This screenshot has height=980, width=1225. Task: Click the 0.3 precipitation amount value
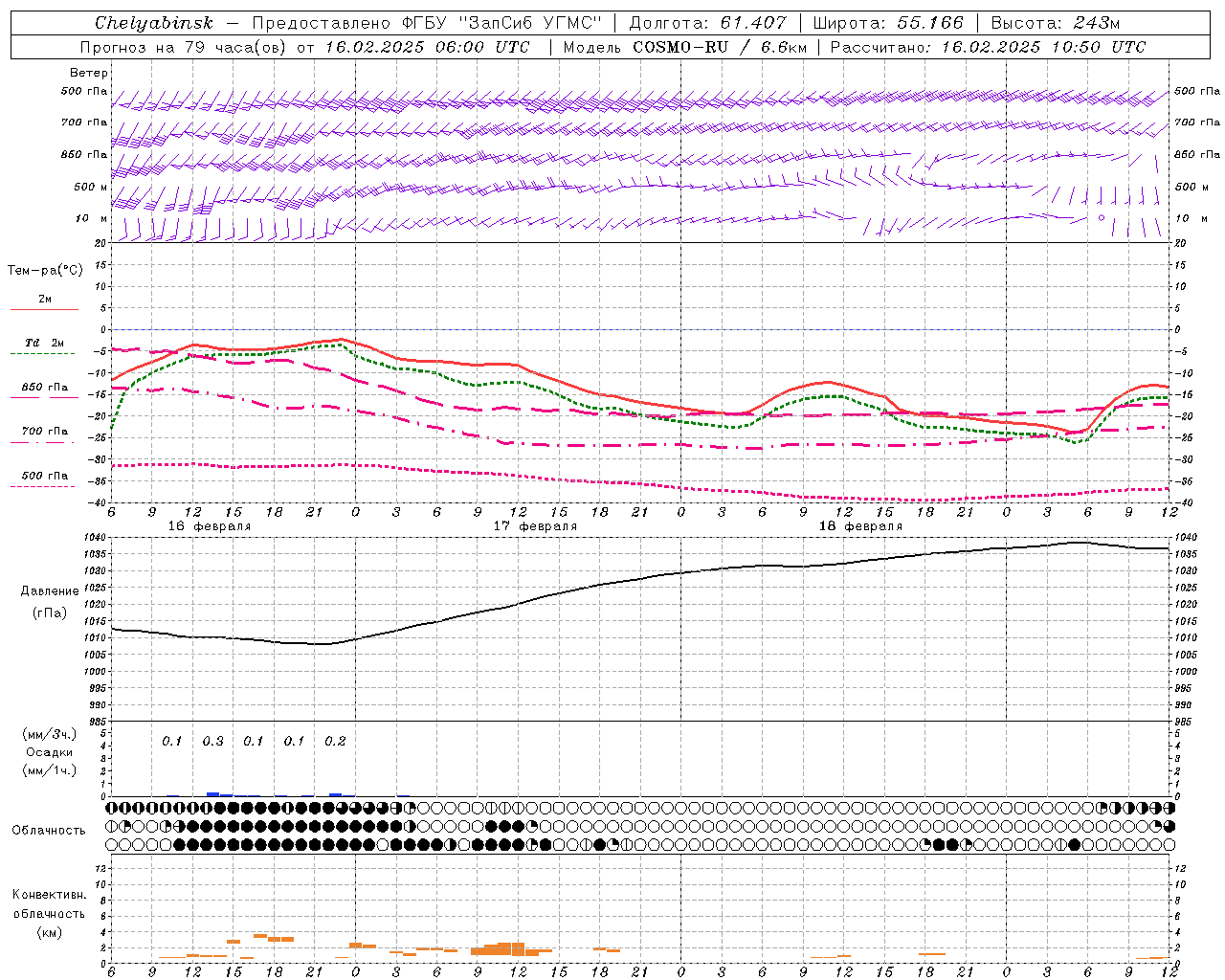[x=212, y=741]
